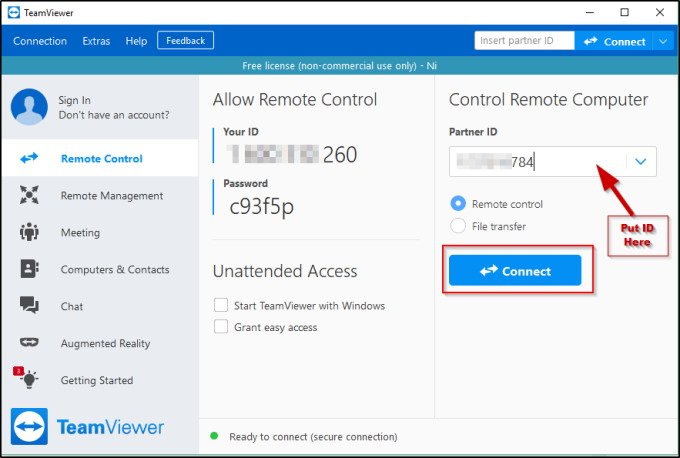The height and width of the screenshot is (458, 680).
Task: Click the Feedback button
Action: pos(185,40)
